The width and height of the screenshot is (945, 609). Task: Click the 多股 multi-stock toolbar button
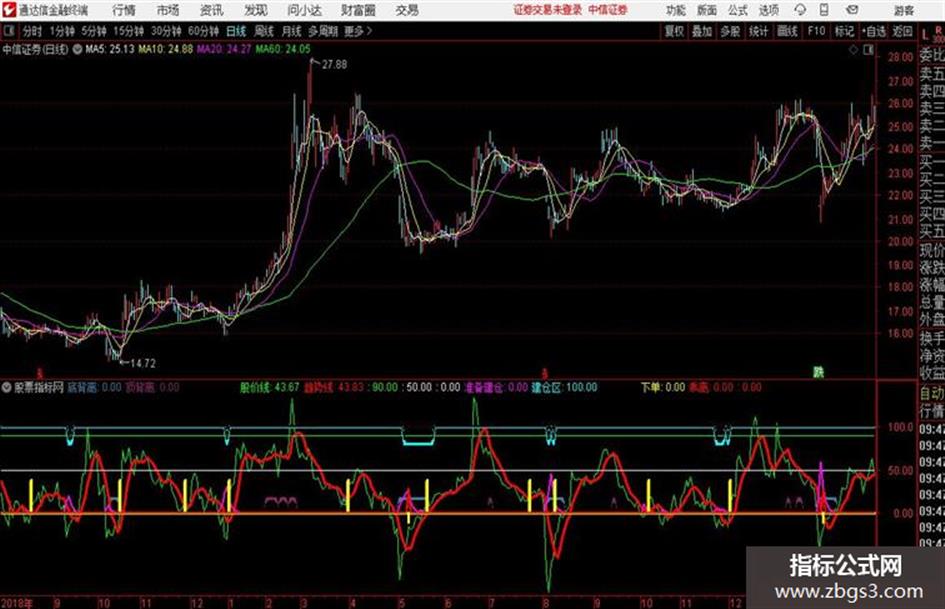[730, 31]
